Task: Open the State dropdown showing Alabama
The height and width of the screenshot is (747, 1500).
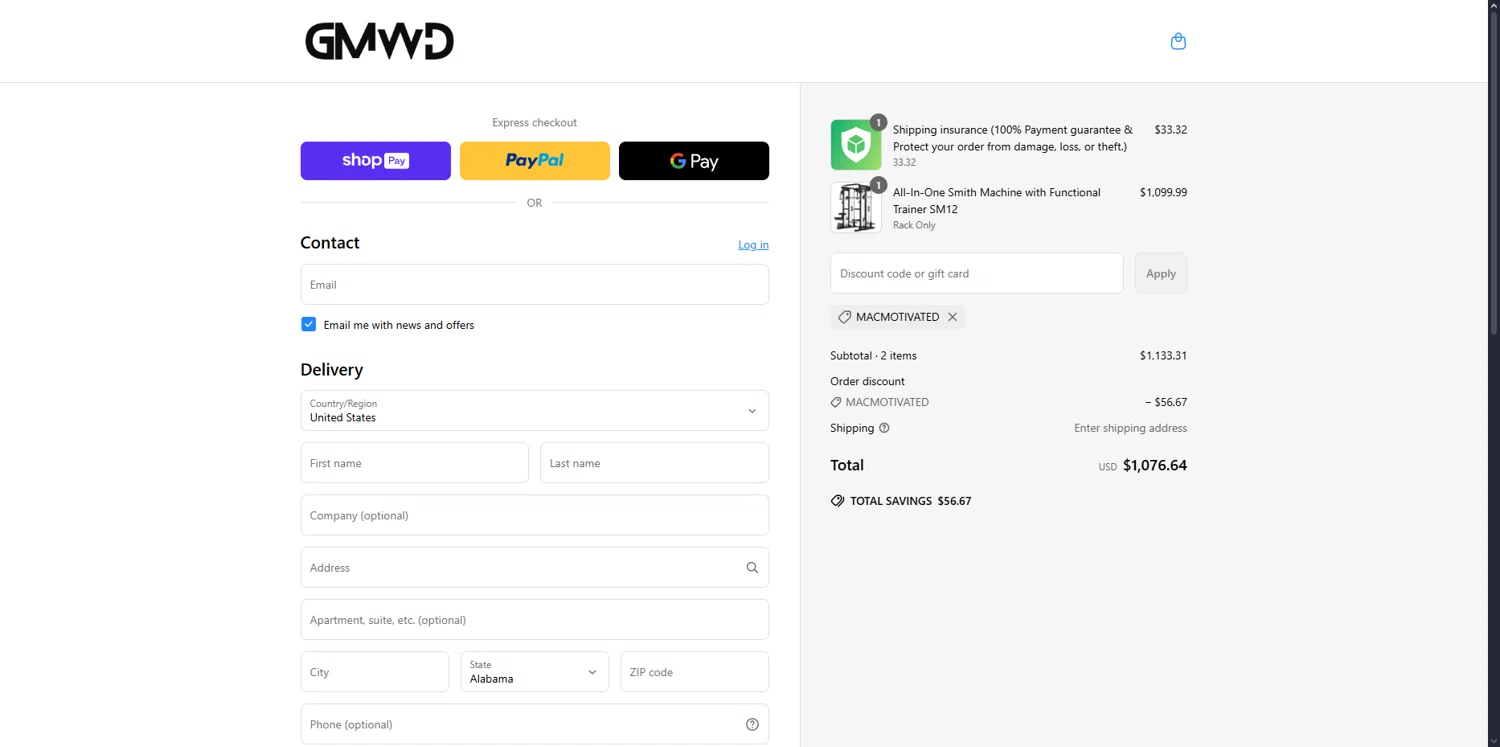Action: click(x=534, y=672)
